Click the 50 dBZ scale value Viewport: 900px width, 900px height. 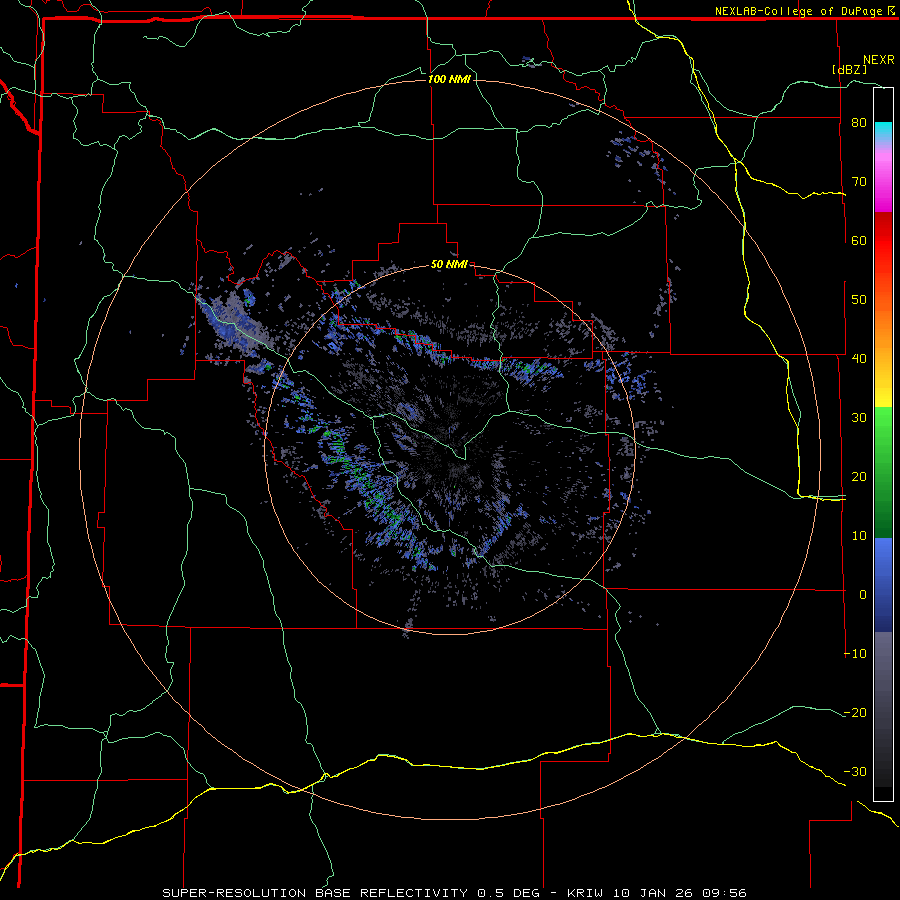[x=859, y=300]
